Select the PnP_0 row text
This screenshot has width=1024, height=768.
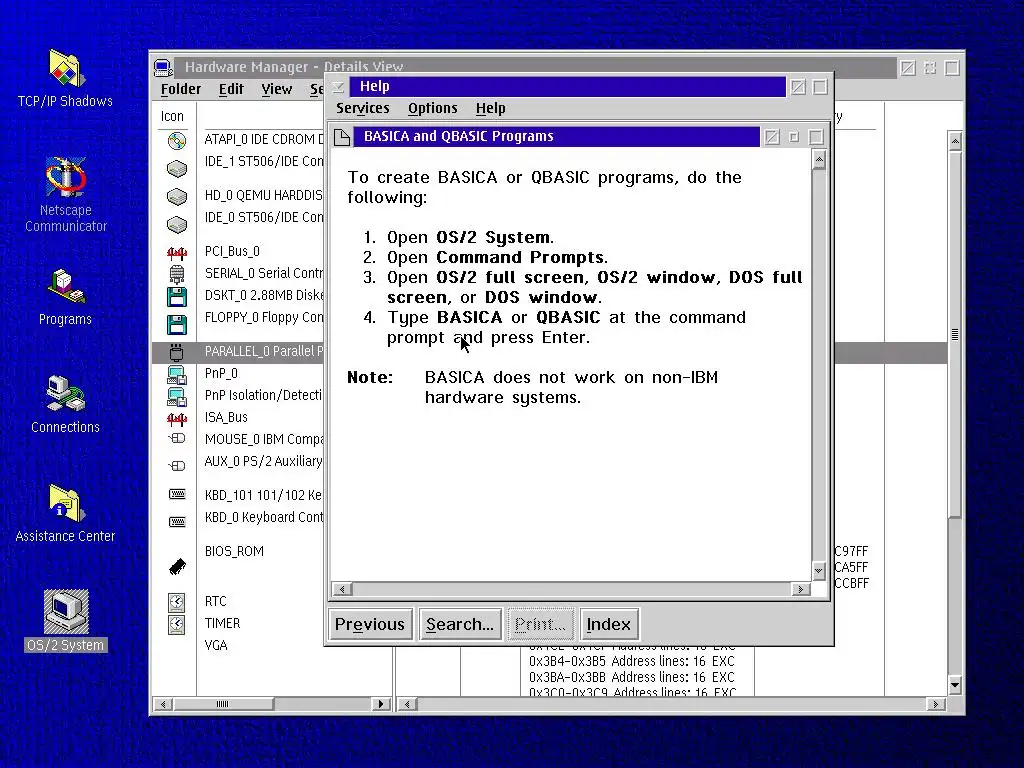coord(221,374)
